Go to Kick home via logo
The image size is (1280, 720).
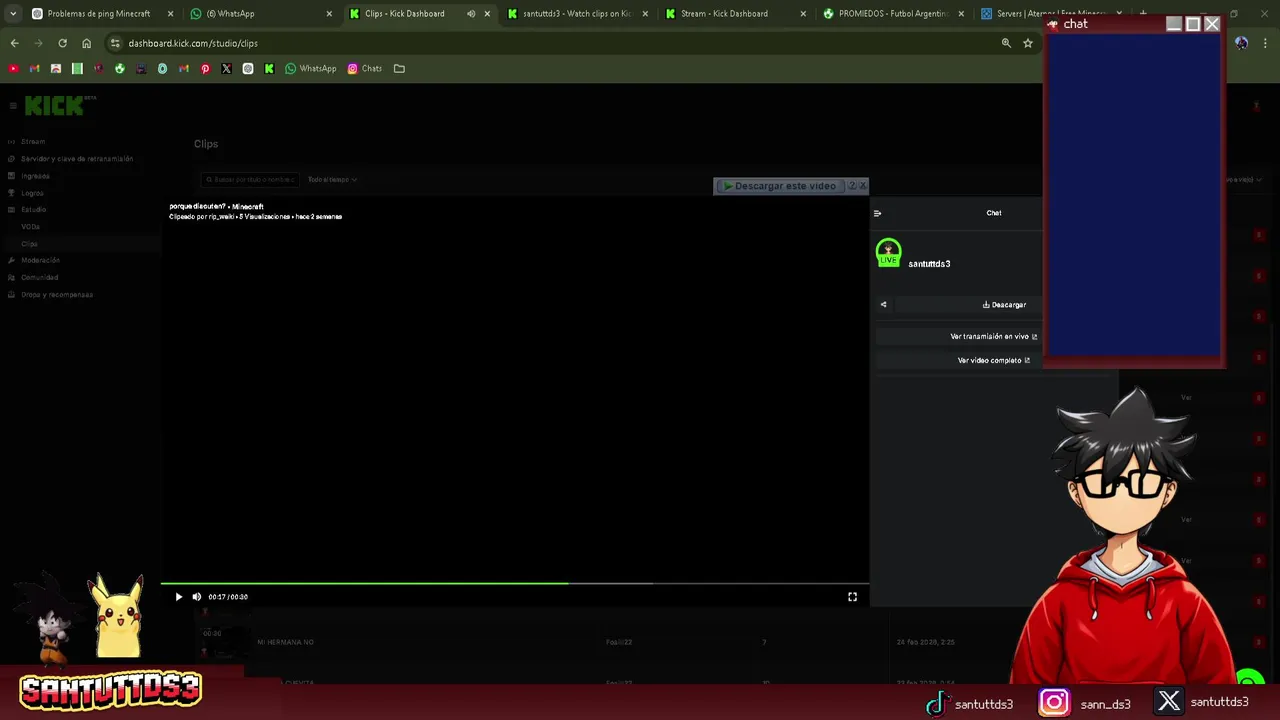point(54,106)
